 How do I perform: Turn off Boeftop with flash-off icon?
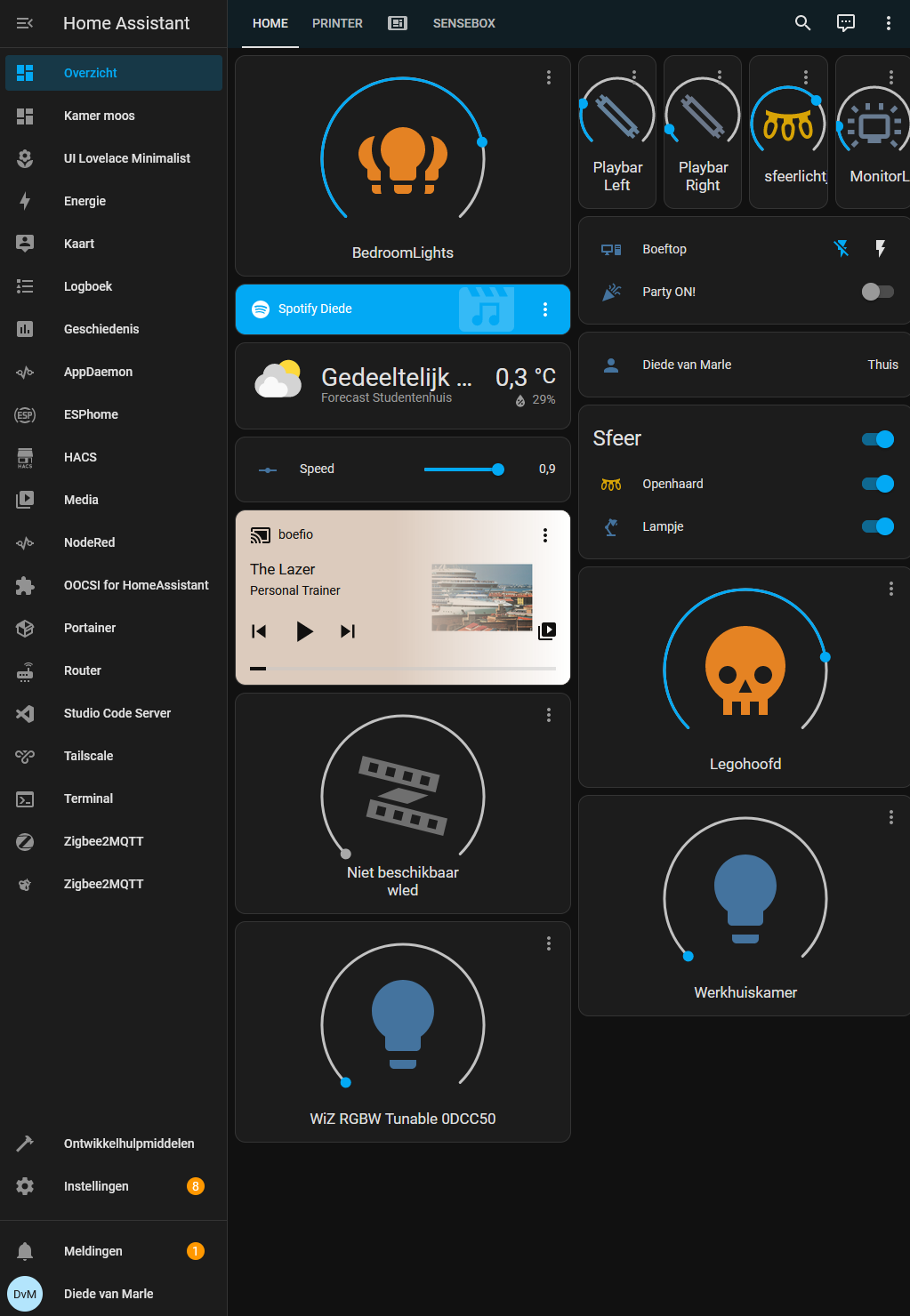click(x=841, y=249)
